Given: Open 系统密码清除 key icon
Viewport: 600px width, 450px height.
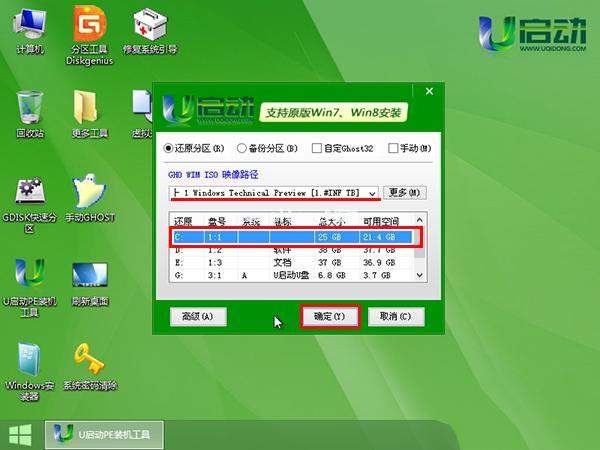Looking at the screenshot, I should [90, 367].
